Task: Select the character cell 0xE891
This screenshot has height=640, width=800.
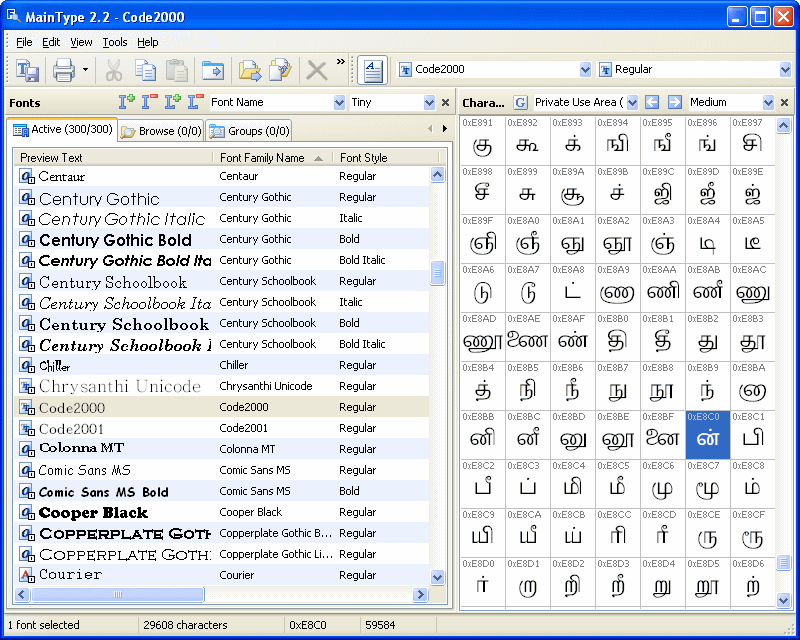Action: coord(483,141)
